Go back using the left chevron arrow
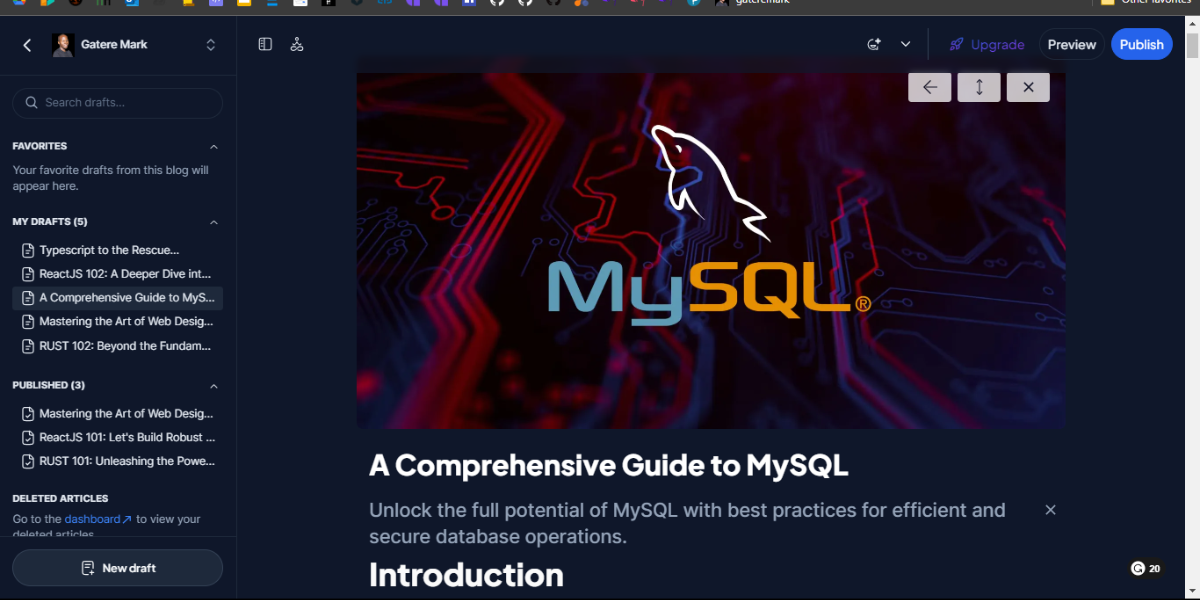This screenshot has width=1200, height=600. point(27,45)
